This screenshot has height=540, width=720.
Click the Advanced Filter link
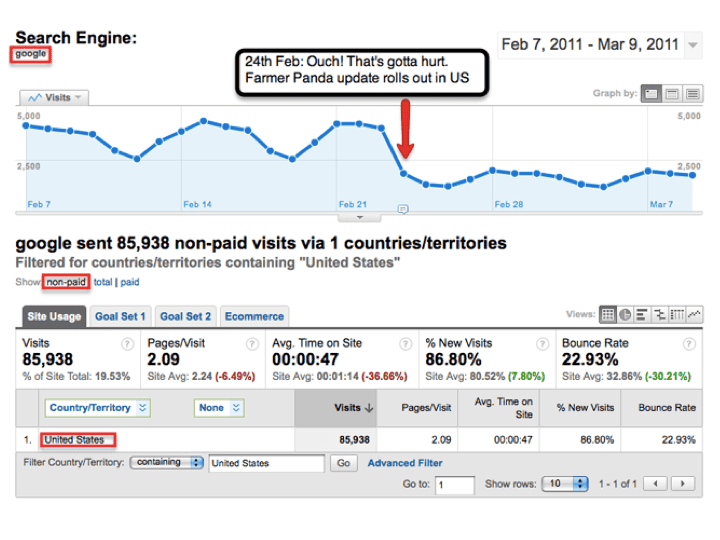tap(404, 463)
